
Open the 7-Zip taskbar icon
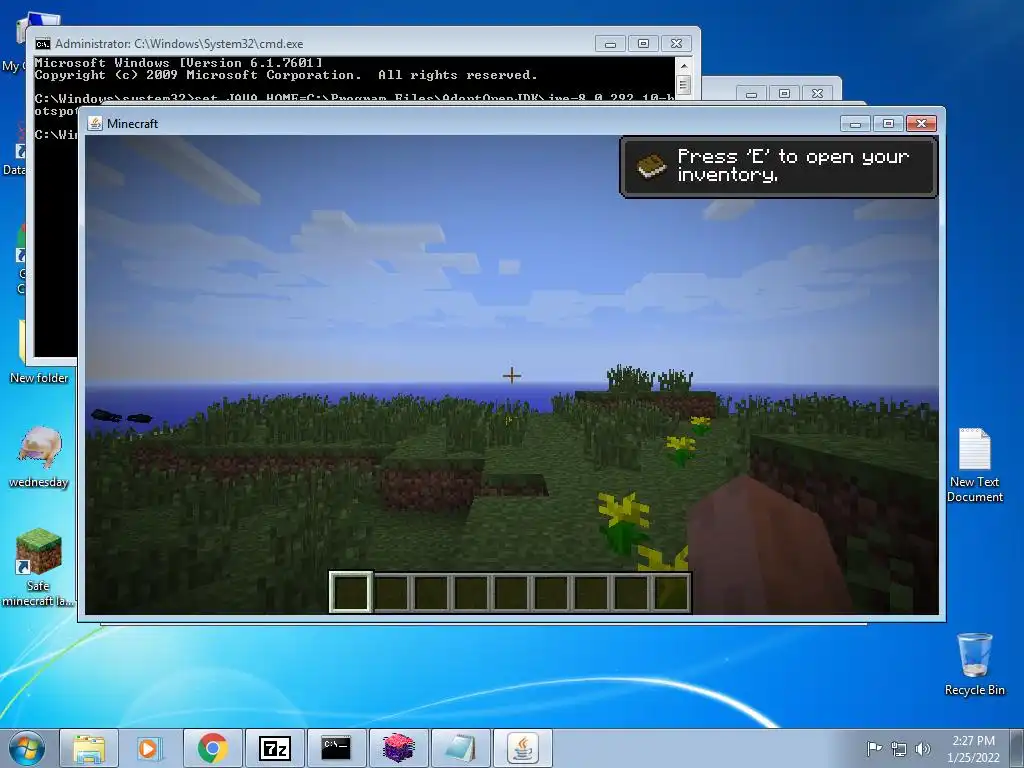pos(274,748)
